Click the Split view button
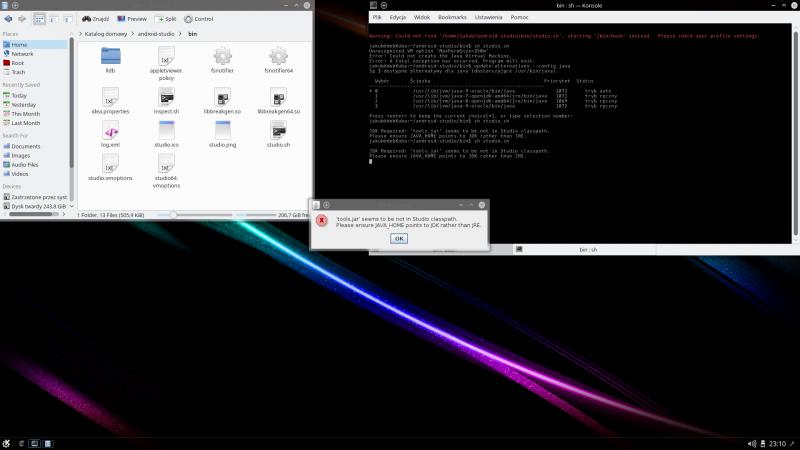 [x=166, y=18]
